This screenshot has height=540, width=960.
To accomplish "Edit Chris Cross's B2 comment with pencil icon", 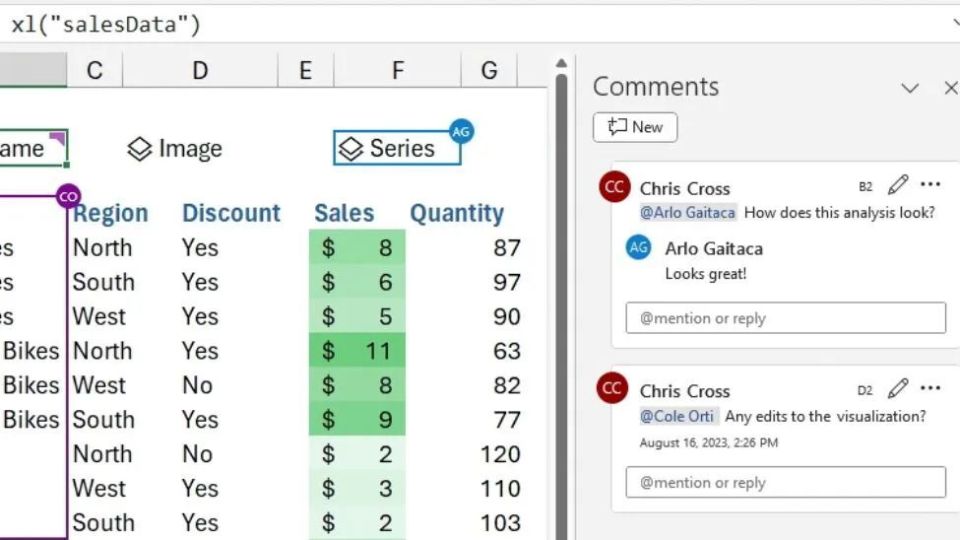I will point(898,184).
